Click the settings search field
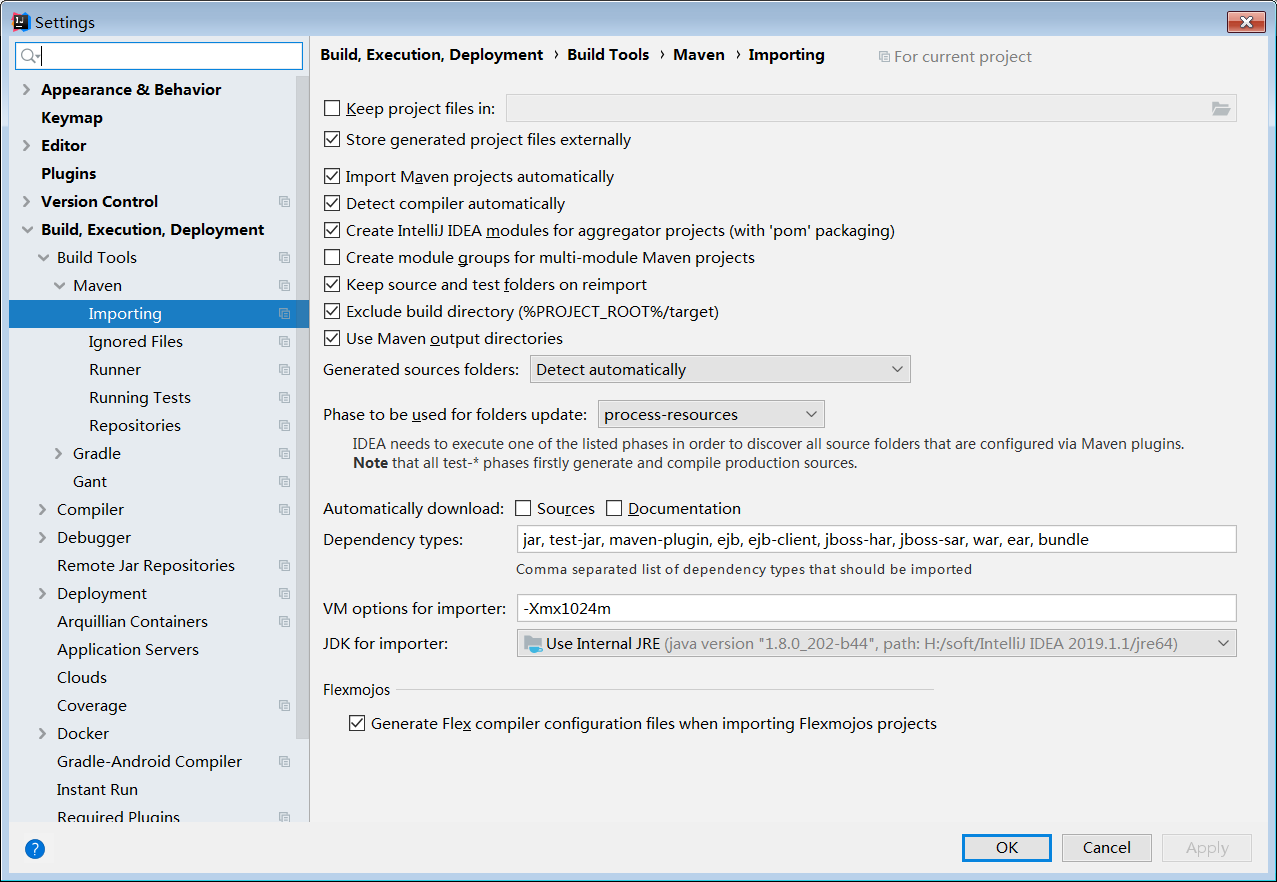Image resolution: width=1277 pixels, height=882 pixels. 159,56
